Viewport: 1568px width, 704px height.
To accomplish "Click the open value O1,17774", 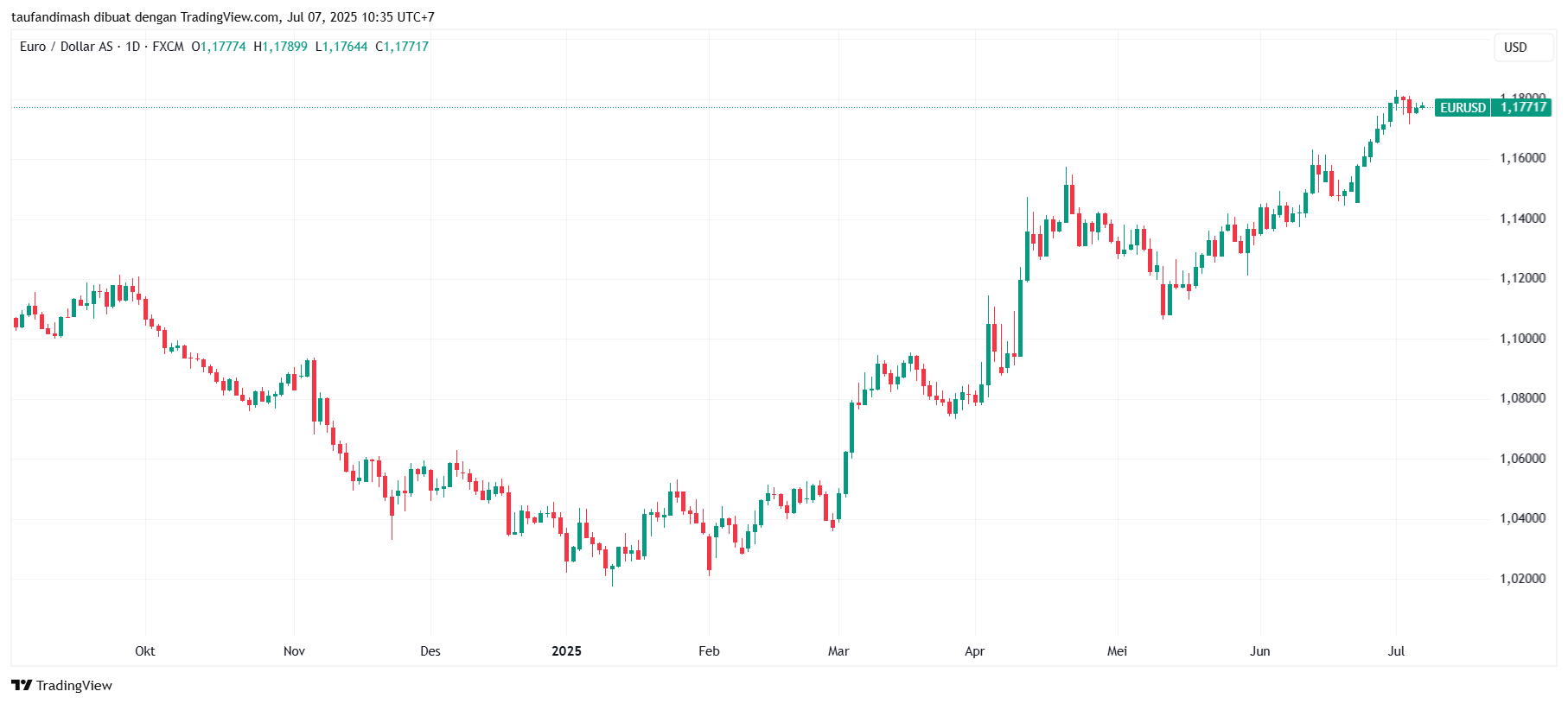I will coord(219,47).
